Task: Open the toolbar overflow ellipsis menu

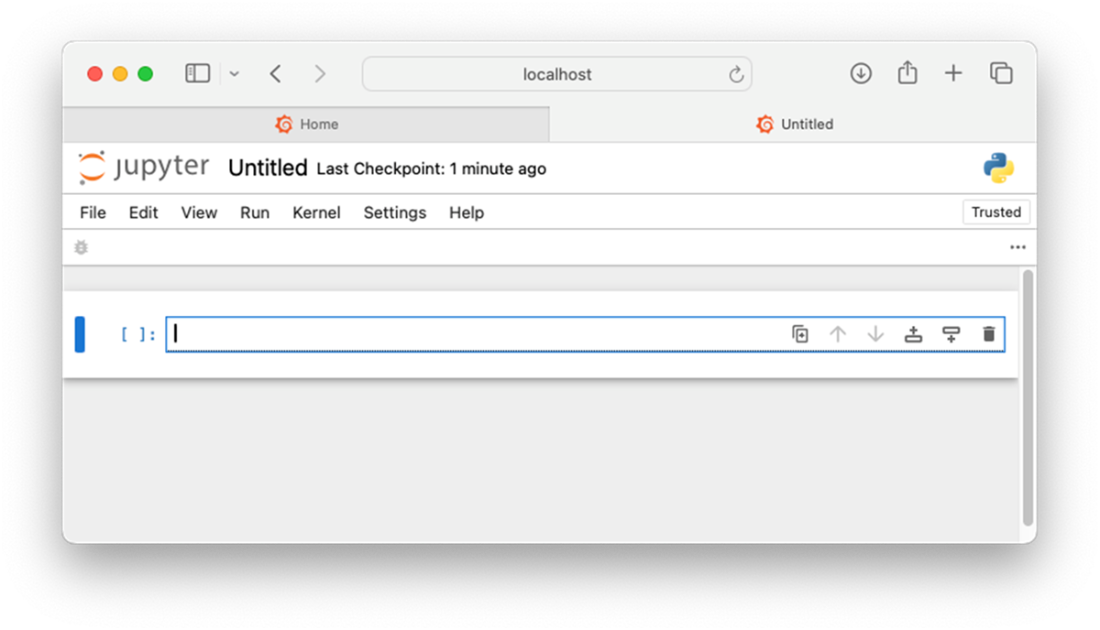Action: (x=1017, y=247)
